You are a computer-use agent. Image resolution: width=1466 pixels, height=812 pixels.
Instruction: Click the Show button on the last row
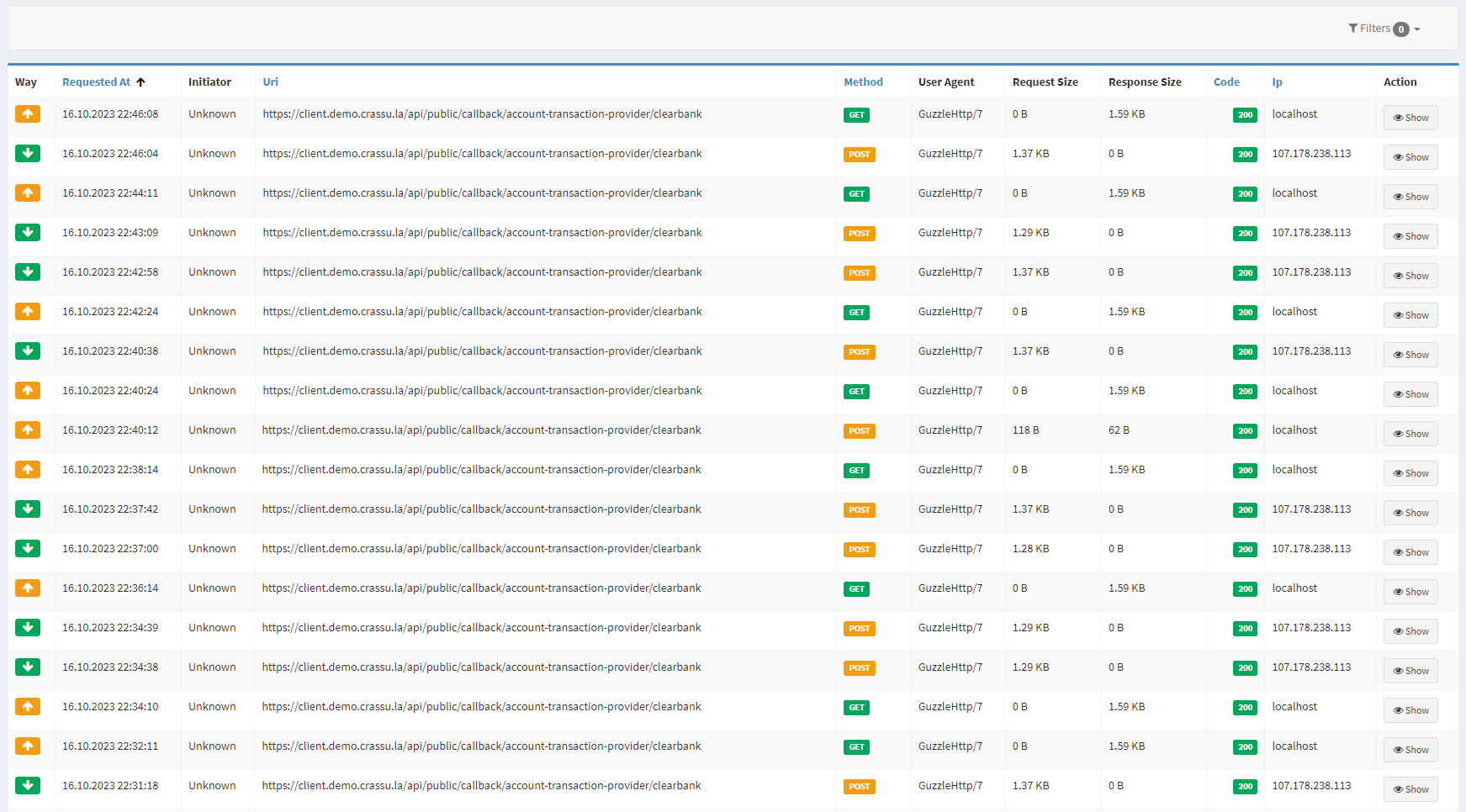1410,788
